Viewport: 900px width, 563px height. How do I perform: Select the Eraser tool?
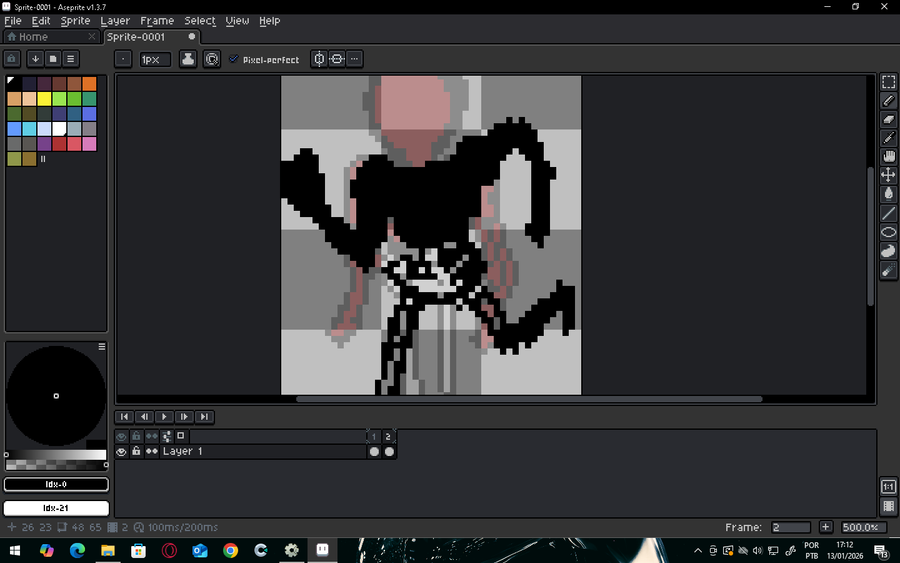[x=888, y=119]
